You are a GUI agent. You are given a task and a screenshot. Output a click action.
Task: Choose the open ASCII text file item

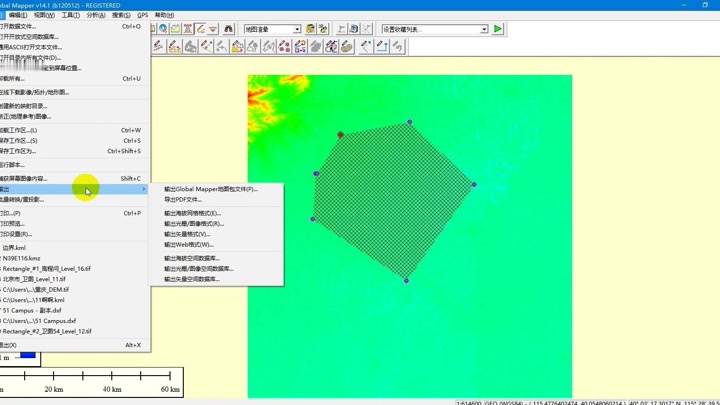coord(73,47)
